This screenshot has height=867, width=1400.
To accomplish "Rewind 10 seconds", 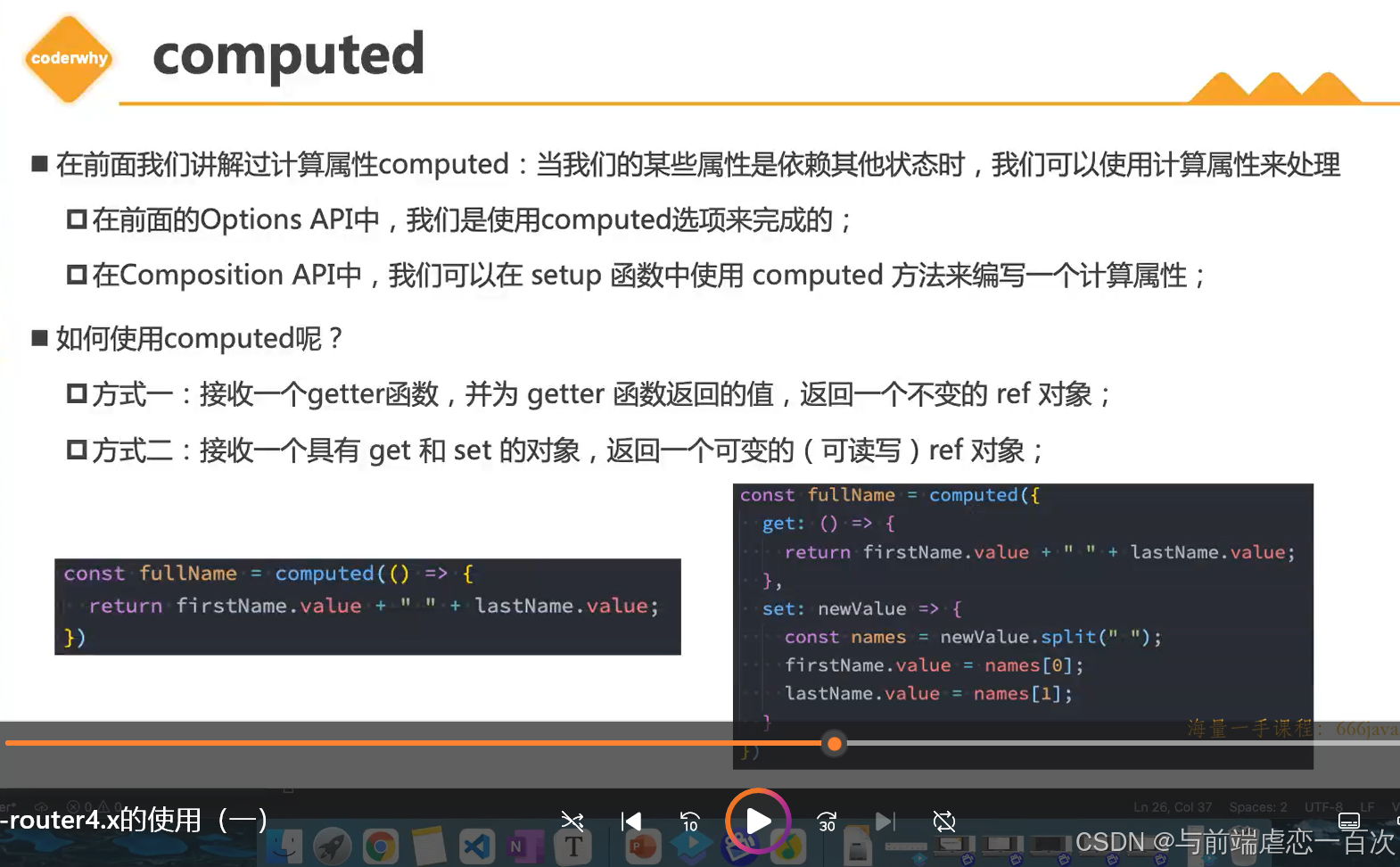I will click(x=690, y=821).
